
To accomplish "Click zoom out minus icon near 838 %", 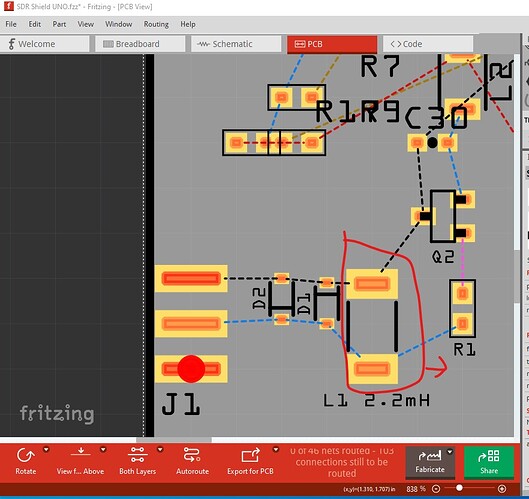I will pos(436,489).
